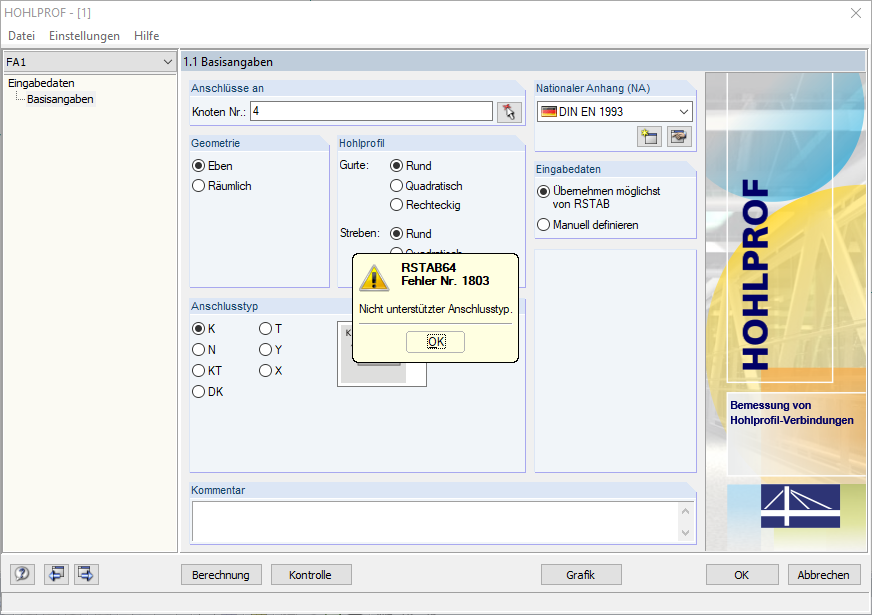The height and width of the screenshot is (615, 872).
Task: Choose Quadratisch for Gurte
Action: [427, 186]
